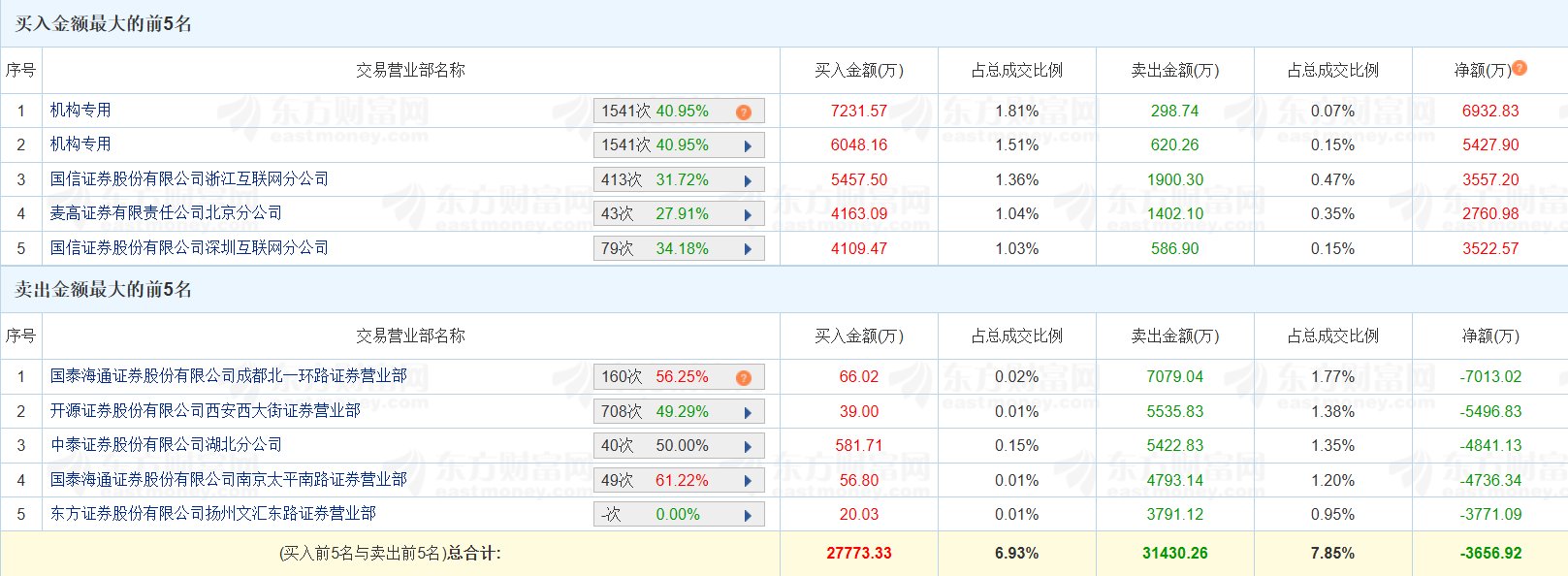1568x576 pixels.
Task: Expand arrow for 国信证券浙江互联网分公司 row
Action: (748, 180)
